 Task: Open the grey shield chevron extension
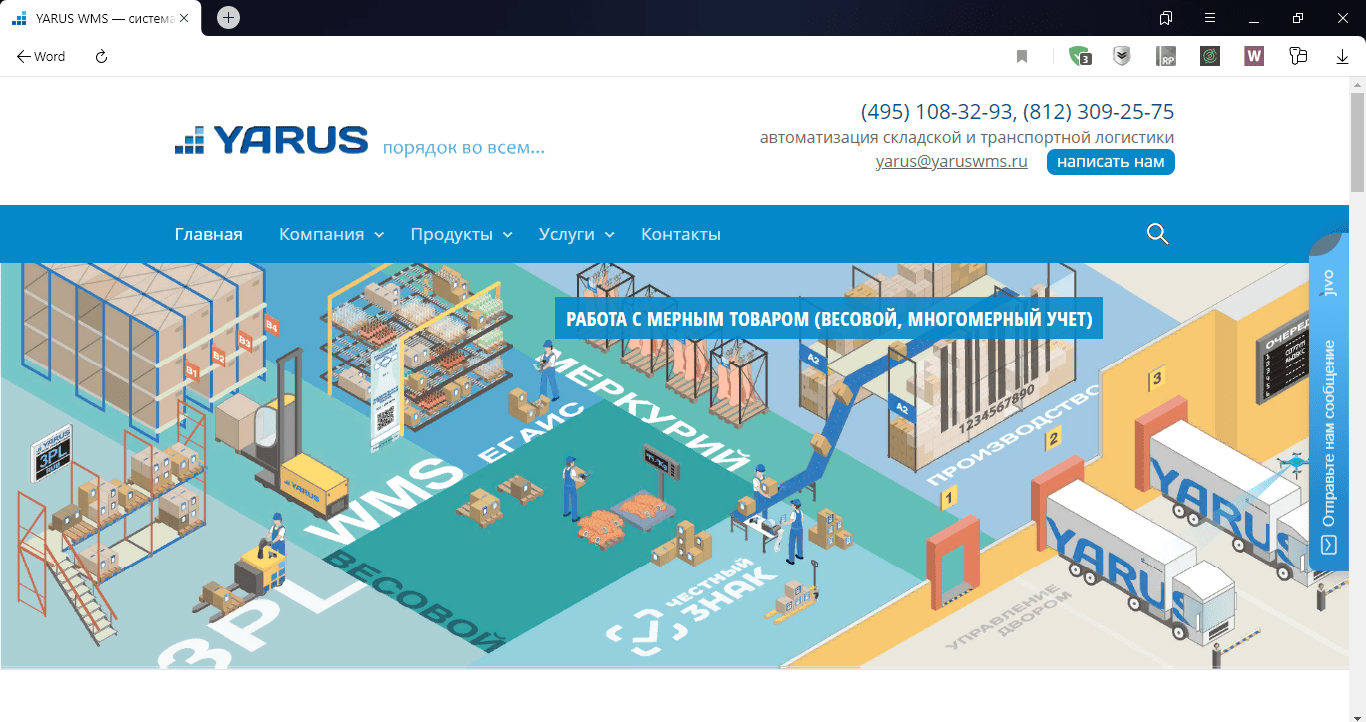[x=1122, y=57]
